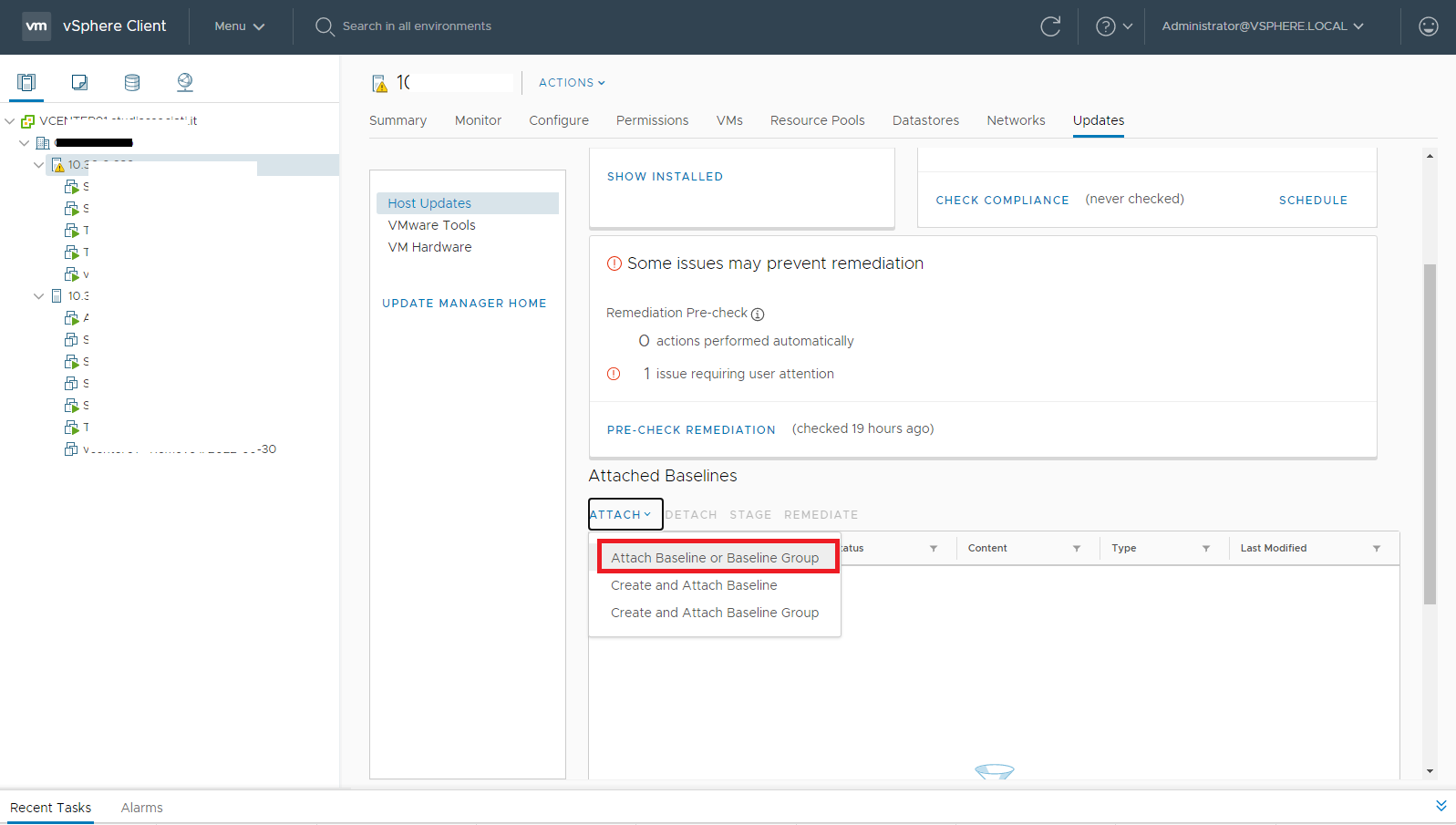Switch to the Permissions tab

click(652, 120)
